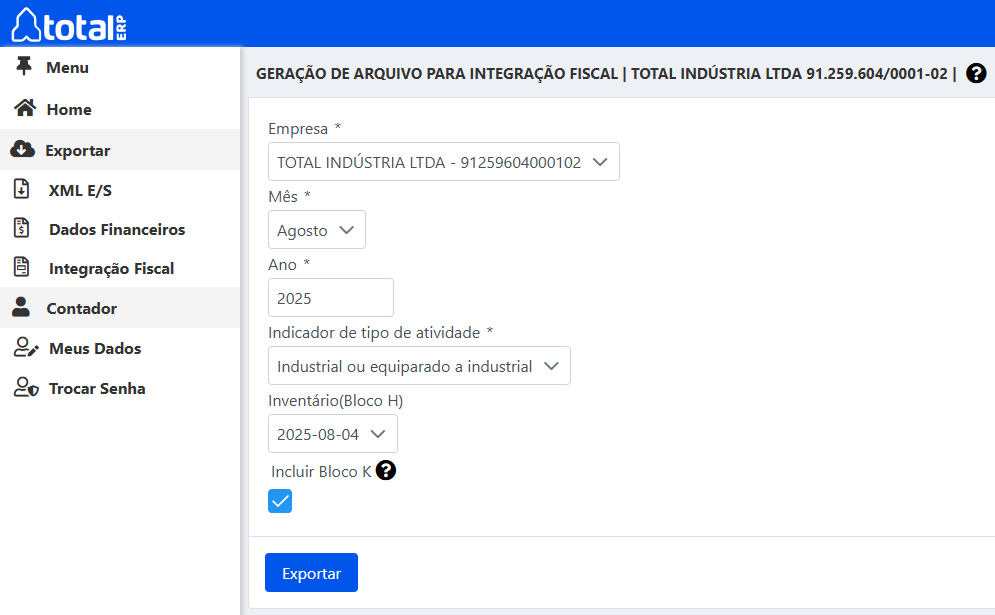Open the Empresa dropdown
The width and height of the screenshot is (995, 615).
coord(444,162)
